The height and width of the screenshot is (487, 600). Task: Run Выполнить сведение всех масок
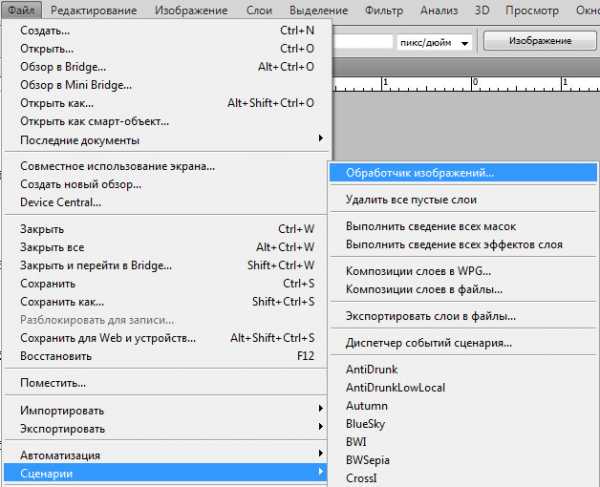point(463,226)
